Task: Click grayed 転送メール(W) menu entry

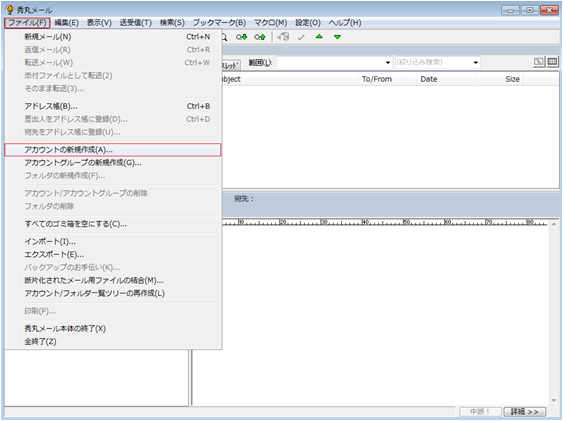Action: pos(113,62)
